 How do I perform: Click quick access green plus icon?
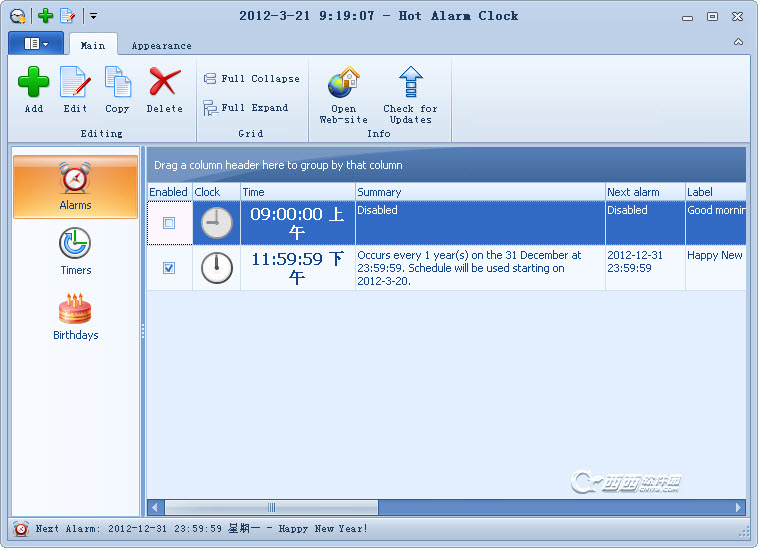pos(45,16)
